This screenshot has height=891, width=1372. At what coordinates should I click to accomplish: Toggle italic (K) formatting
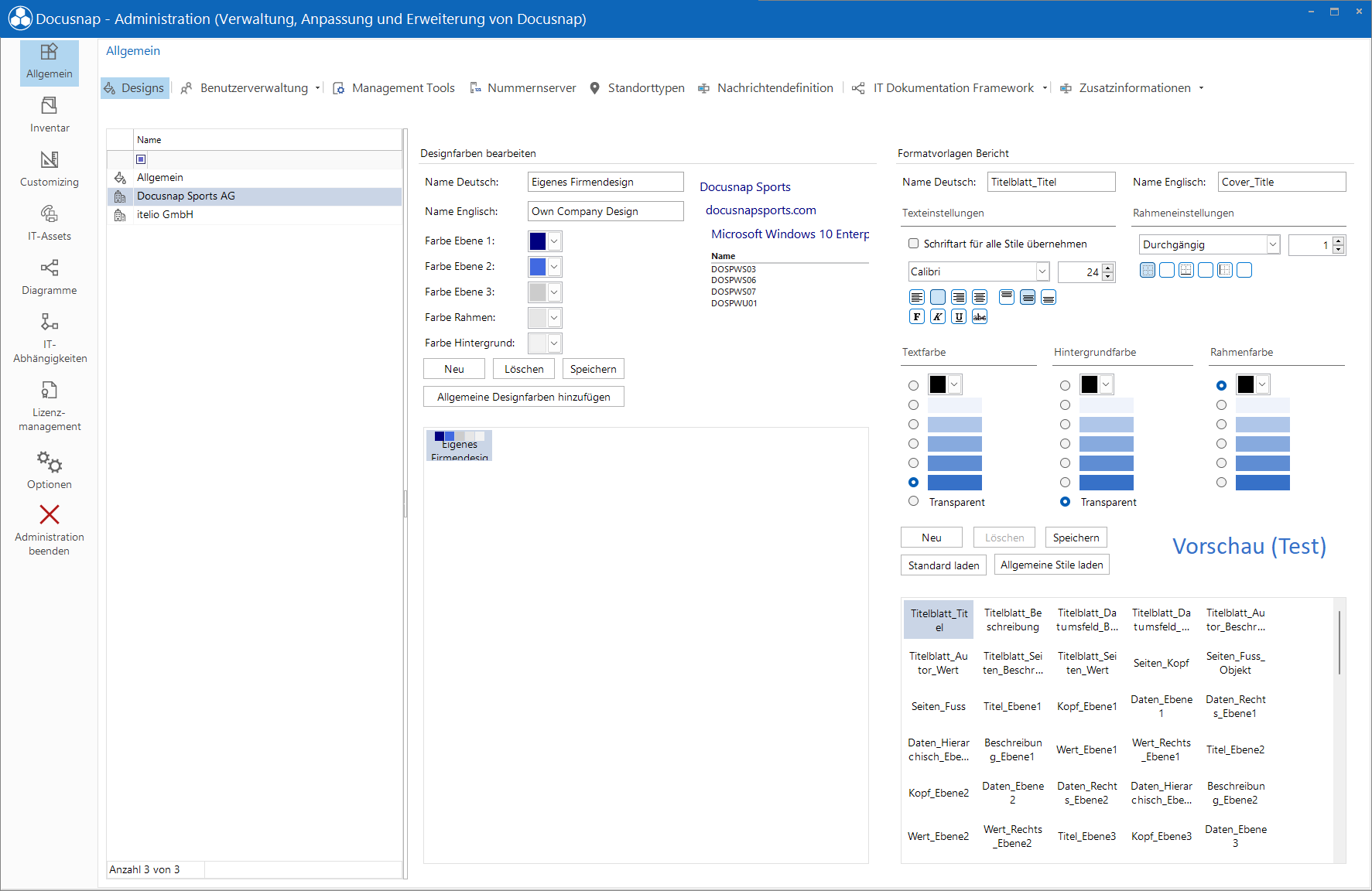[x=938, y=316]
